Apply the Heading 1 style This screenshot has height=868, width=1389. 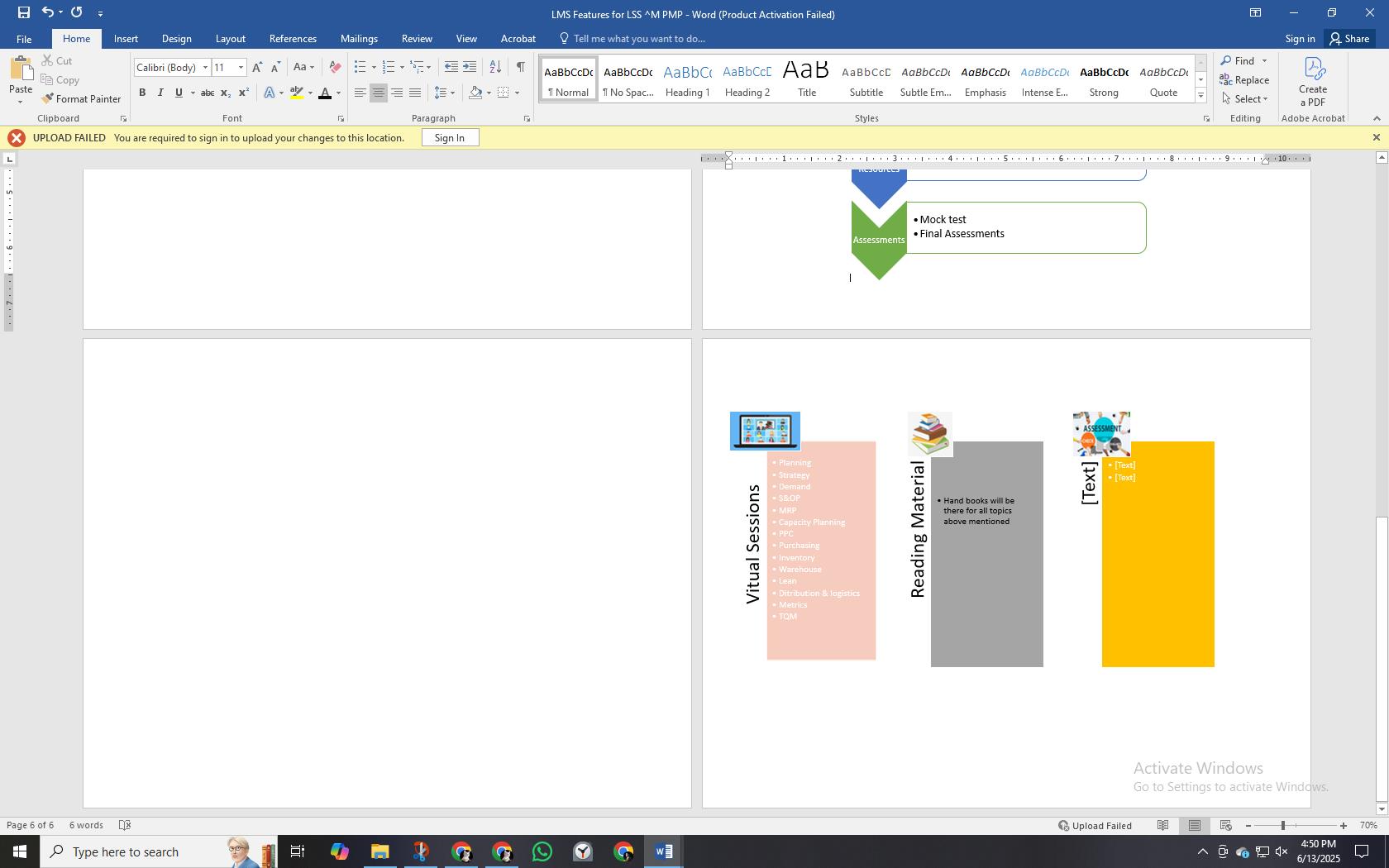[688, 79]
